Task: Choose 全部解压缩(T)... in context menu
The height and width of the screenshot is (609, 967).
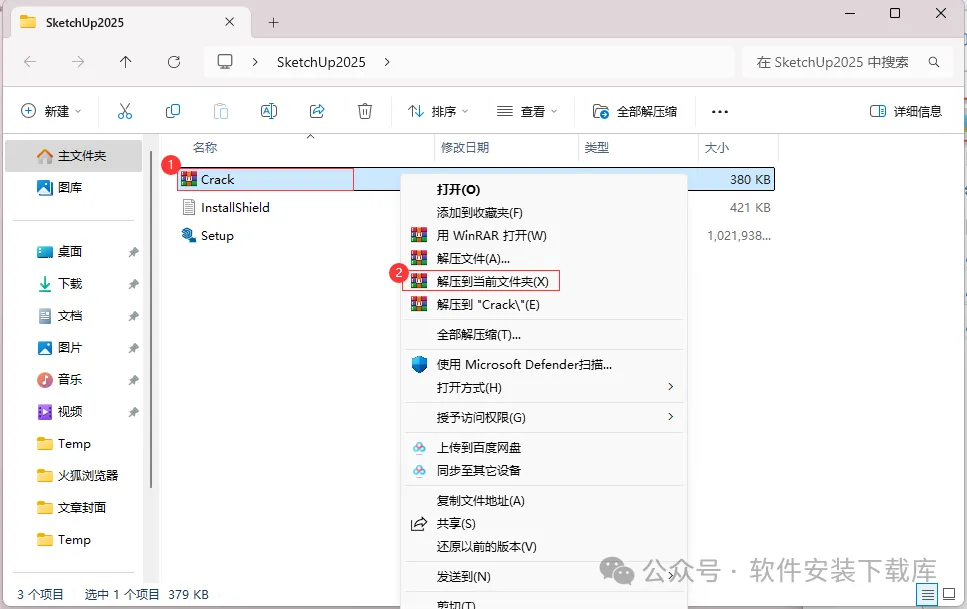Action: (544, 334)
